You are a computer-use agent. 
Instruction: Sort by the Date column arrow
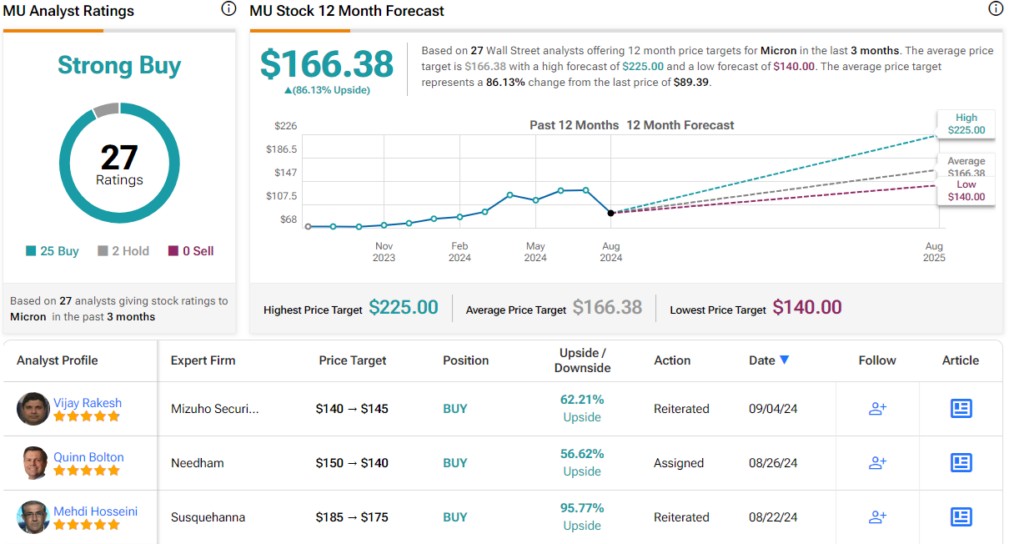pos(784,360)
